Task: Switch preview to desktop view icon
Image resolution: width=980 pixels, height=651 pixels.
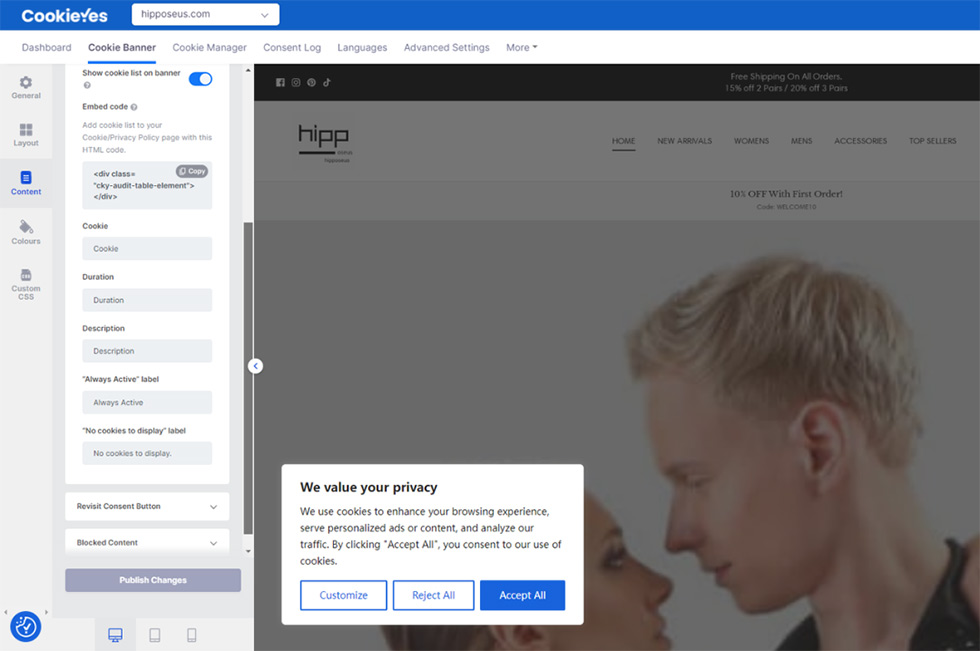Action: [115, 635]
